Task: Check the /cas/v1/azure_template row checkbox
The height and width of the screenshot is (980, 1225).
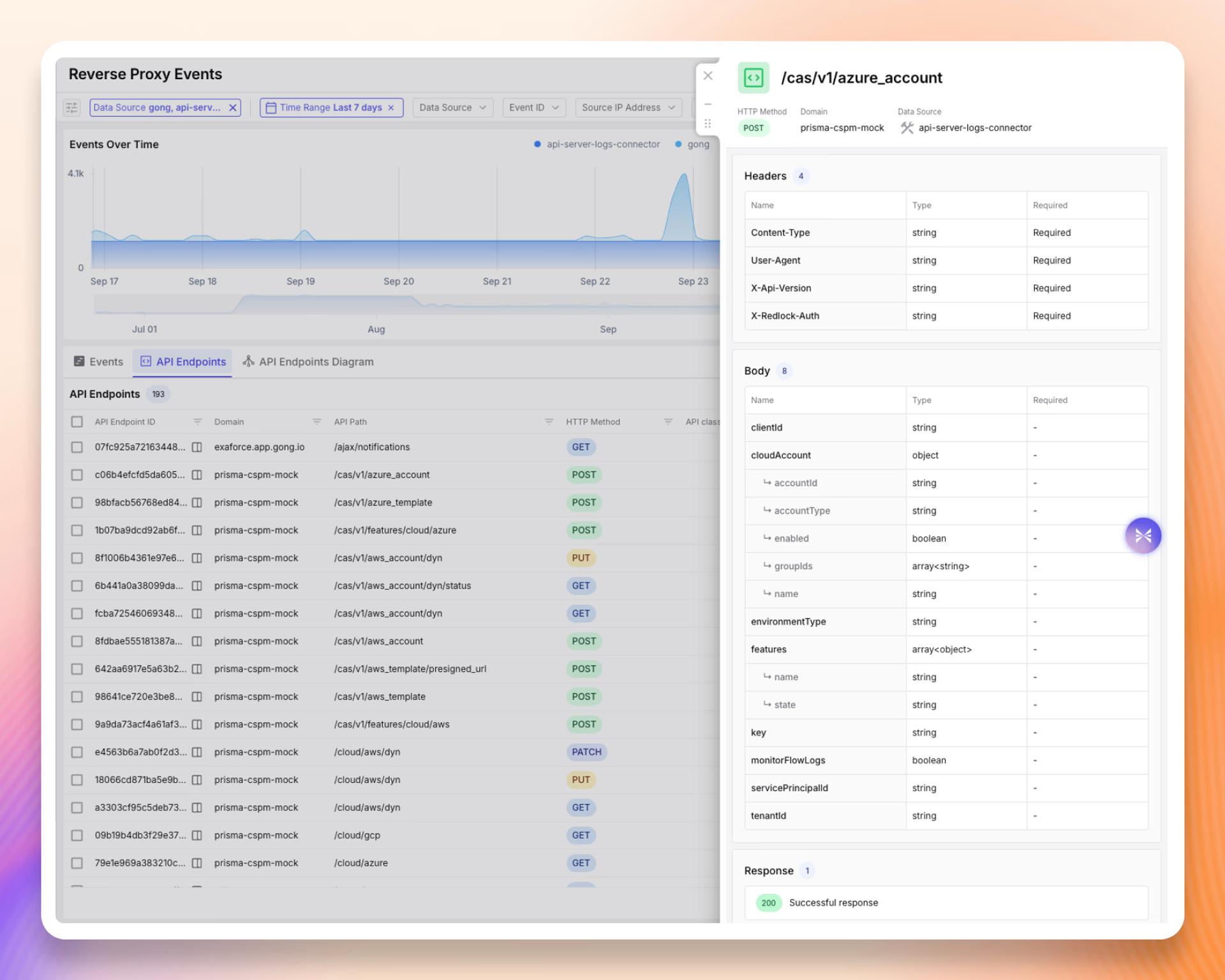Action: pos(77,503)
